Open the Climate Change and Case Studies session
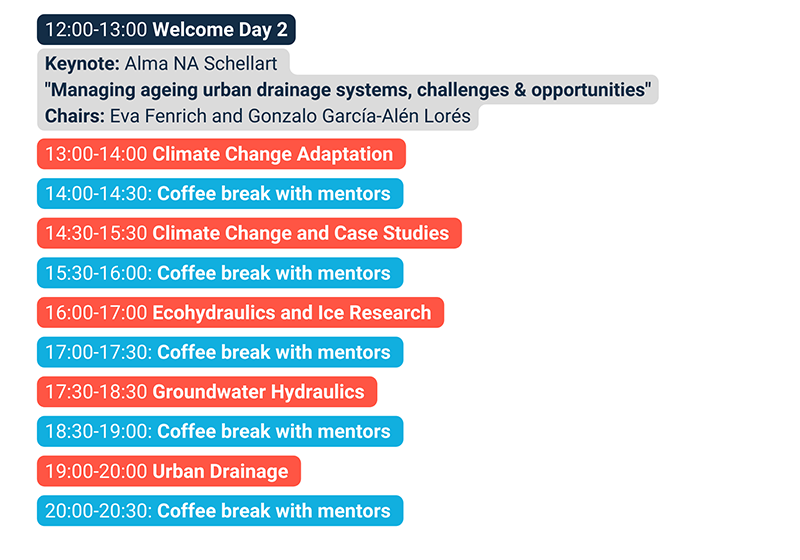The height and width of the screenshot is (560, 800). tap(300, 233)
